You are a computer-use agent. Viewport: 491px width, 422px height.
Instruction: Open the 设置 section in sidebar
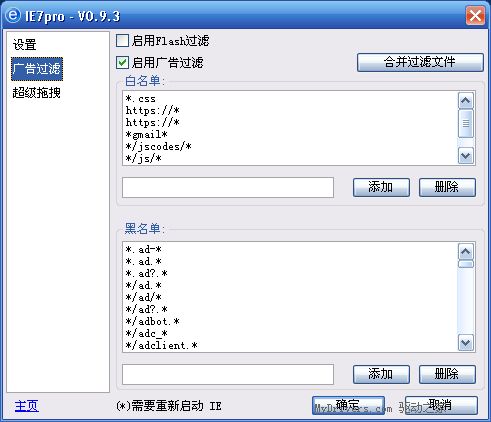(x=24, y=45)
